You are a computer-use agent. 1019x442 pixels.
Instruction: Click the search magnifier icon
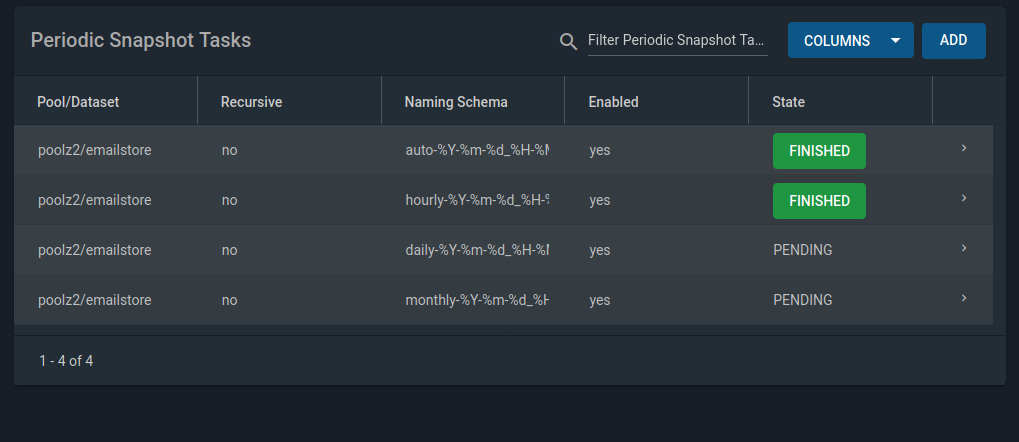569,42
